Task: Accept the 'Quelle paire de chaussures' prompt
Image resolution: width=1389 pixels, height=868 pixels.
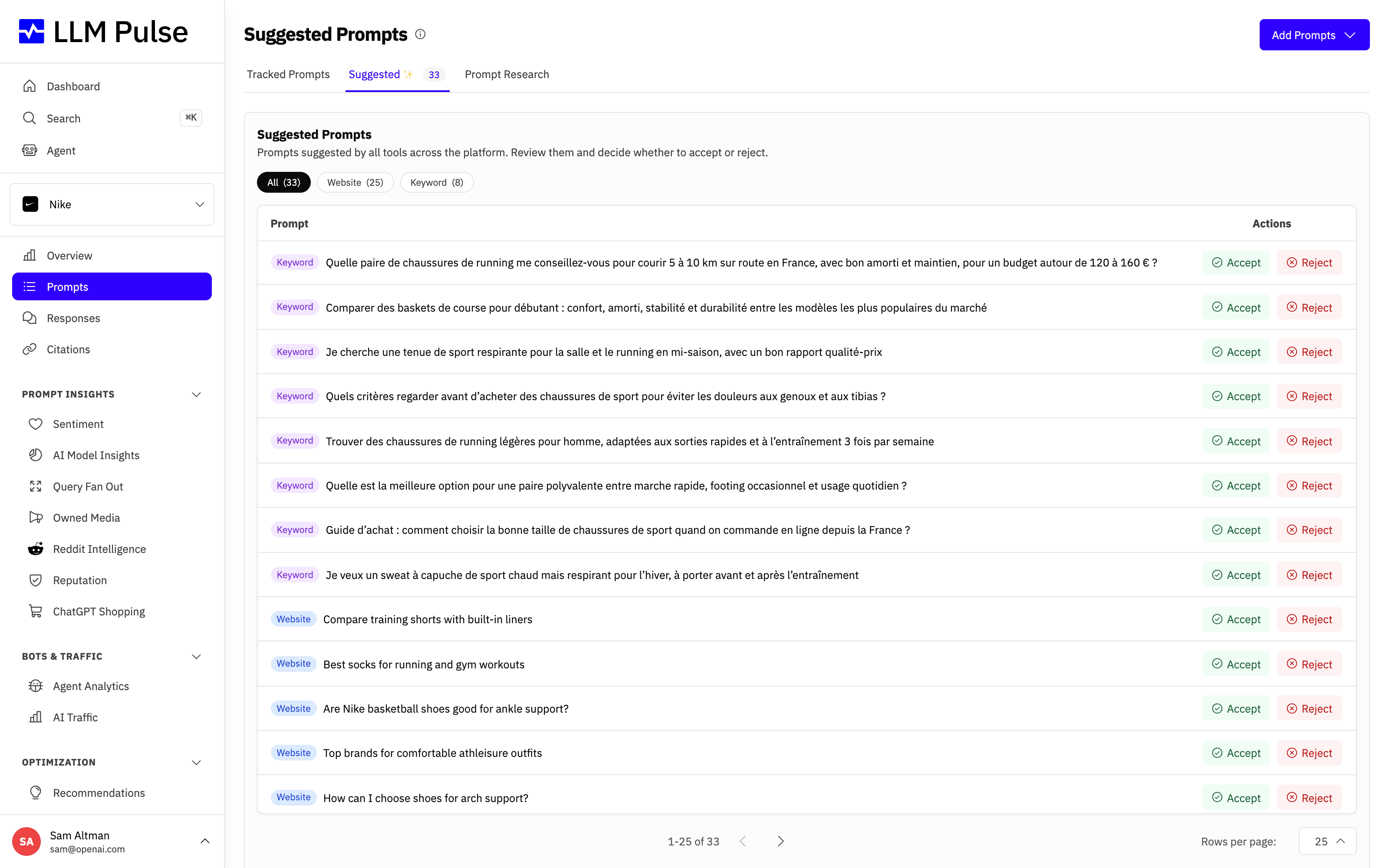Action: pyautogui.click(x=1236, y=262)
